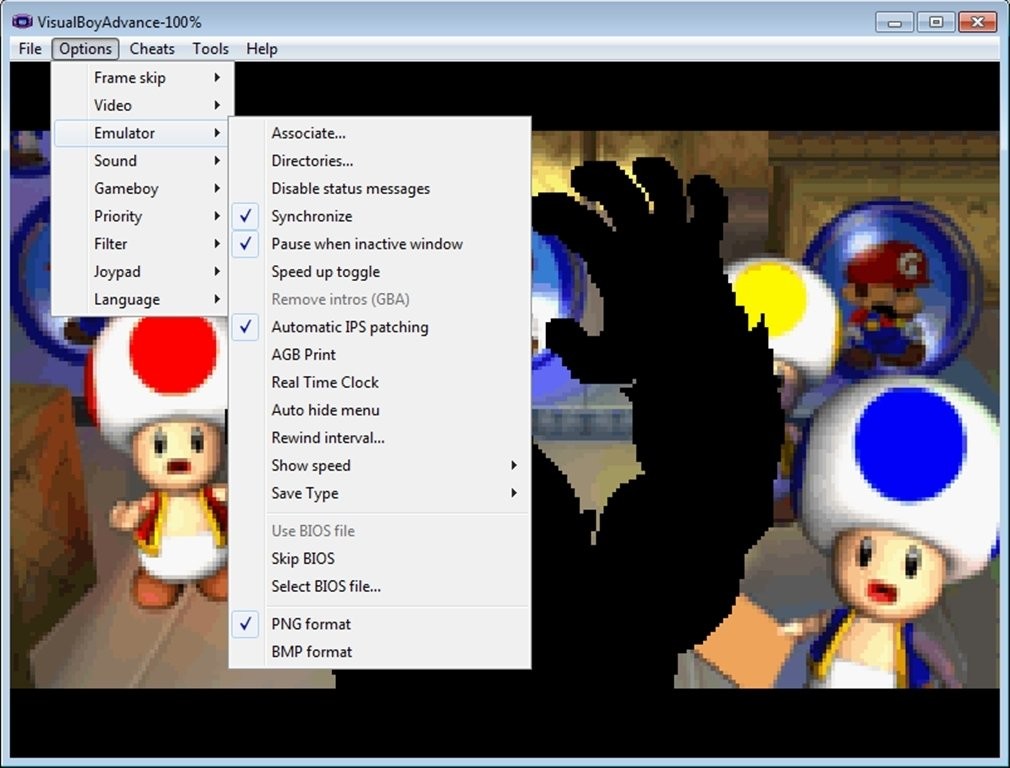Minimize the VisualBoyAdvance window
Viewport: 1010px width, 768px height.
click(895, 22)
